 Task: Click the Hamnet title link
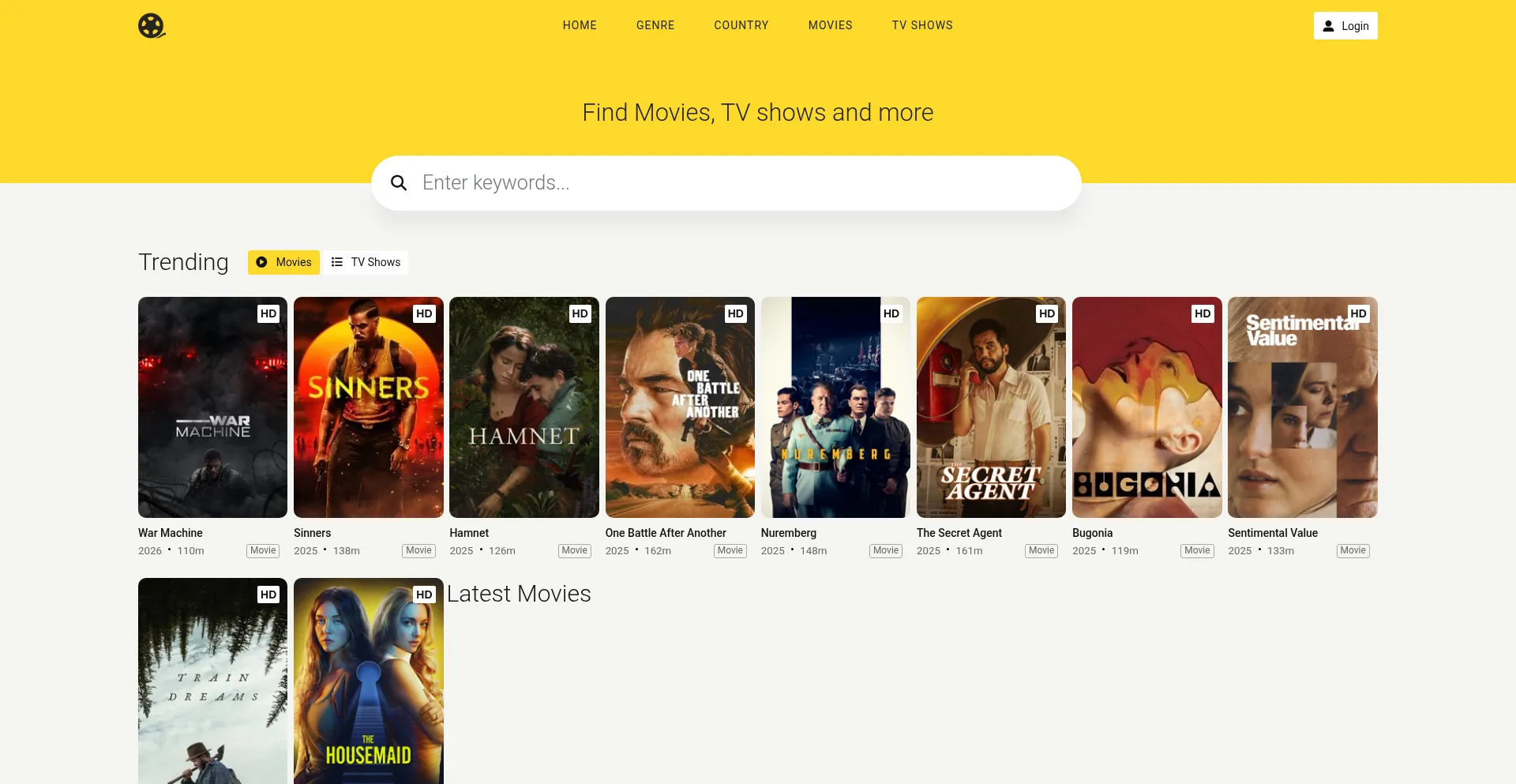[469, 533]
